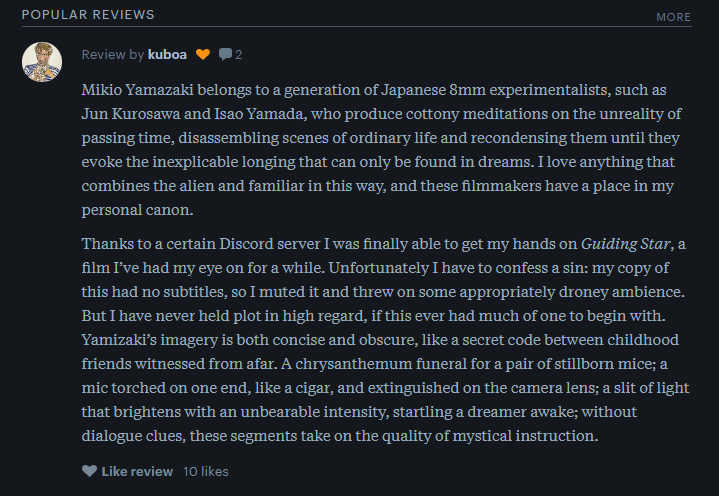This screenshot has height=496, width=719.
Task: Open the Popular Reviews section heading
Action: click(x=88, y=15)
